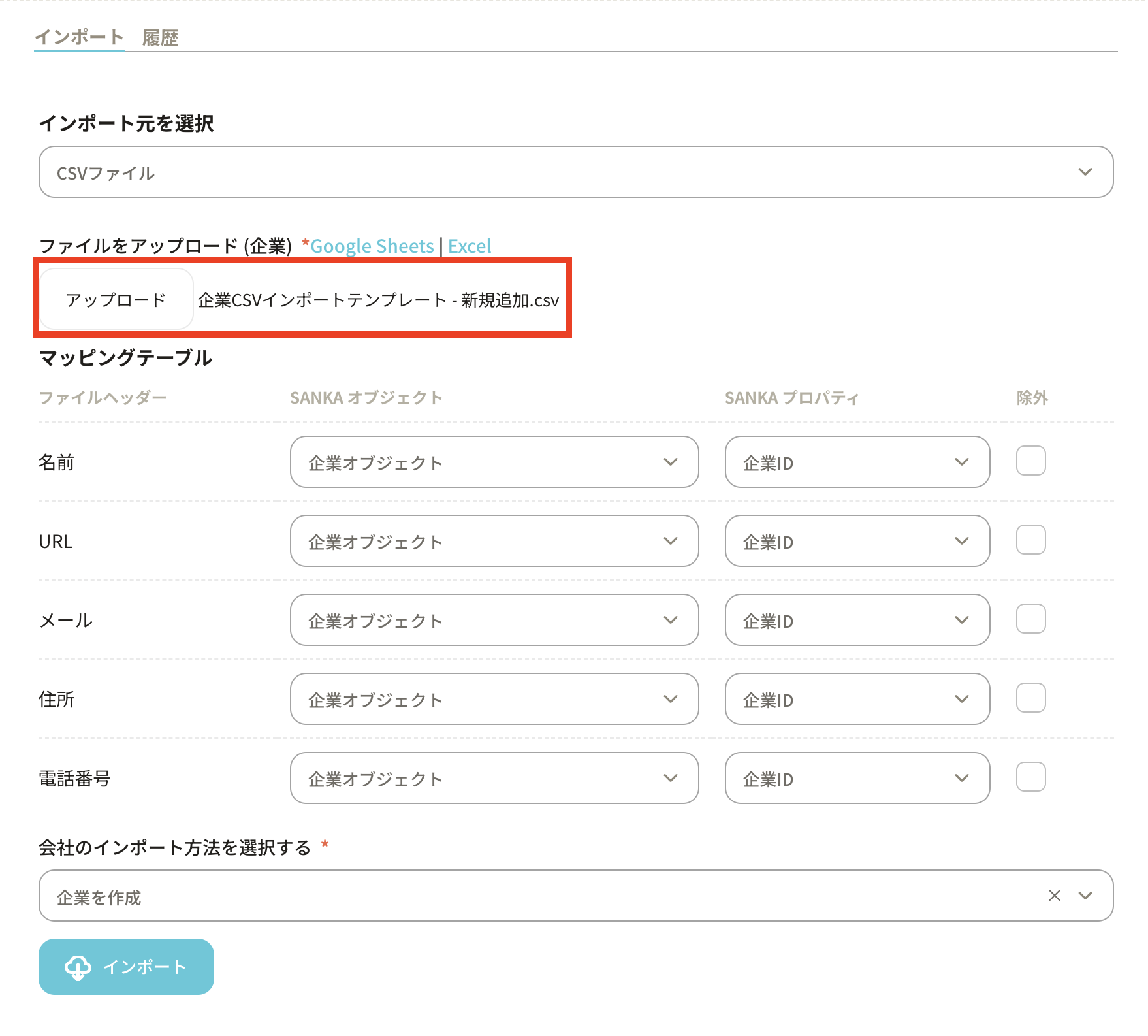The image size is (1148, 1036).
Task: Open the Excel template link
Action: tap(469, 246)
